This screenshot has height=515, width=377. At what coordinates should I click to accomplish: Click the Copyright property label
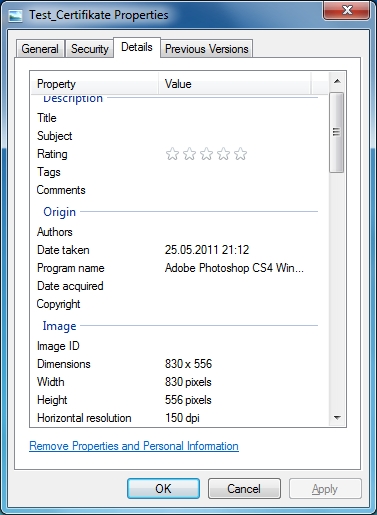click(58, 304)
